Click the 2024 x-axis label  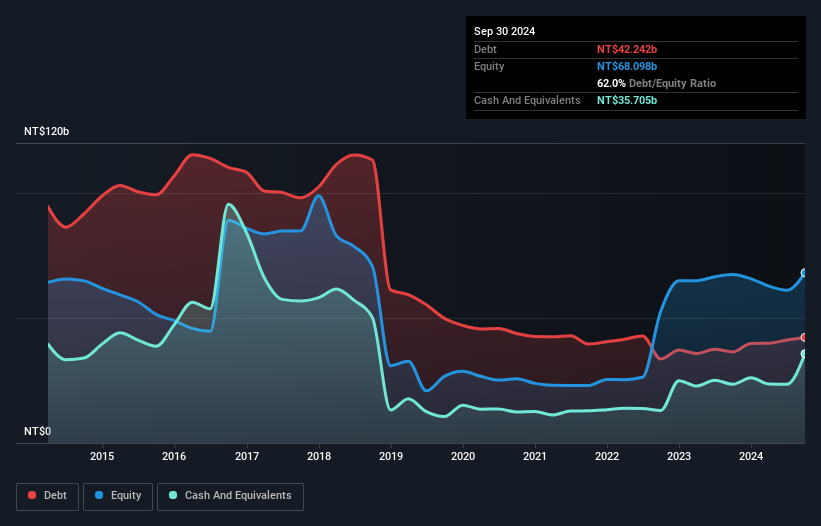coord(751,456)
